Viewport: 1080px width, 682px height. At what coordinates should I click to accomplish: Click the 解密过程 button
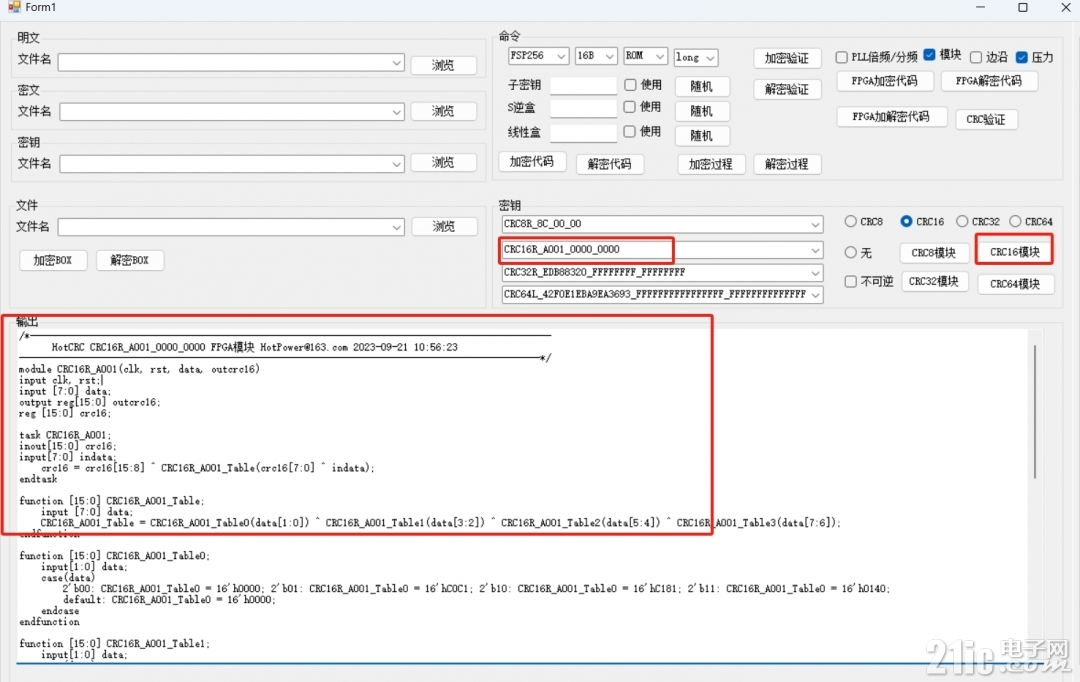click(787, 164)
